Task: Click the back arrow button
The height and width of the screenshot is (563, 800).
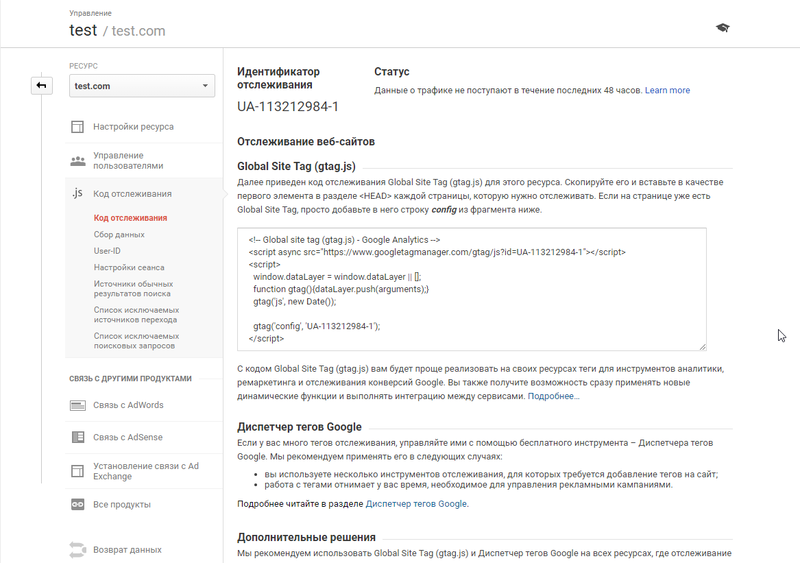Action: (x=41, y=85)
